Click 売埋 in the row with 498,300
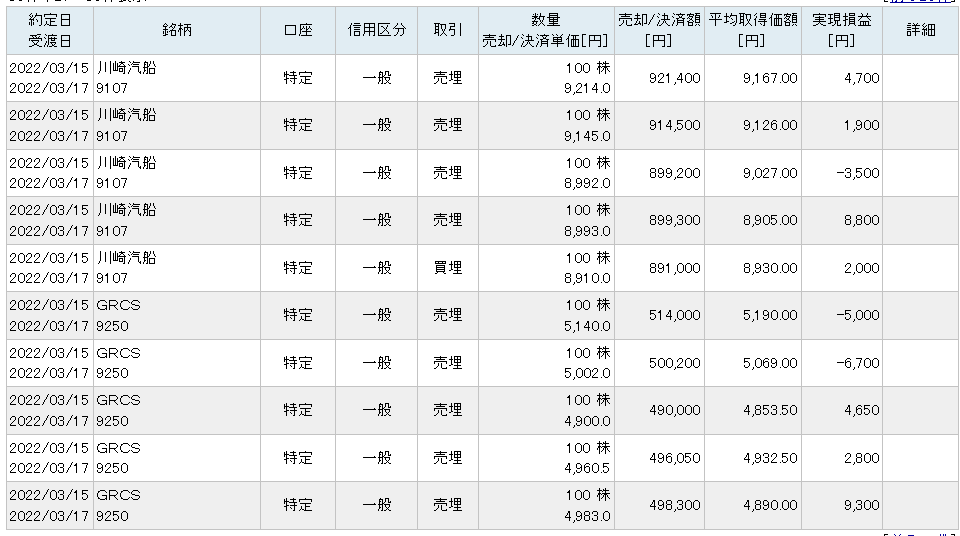960x536 pixels. click(x=448, y=505)
